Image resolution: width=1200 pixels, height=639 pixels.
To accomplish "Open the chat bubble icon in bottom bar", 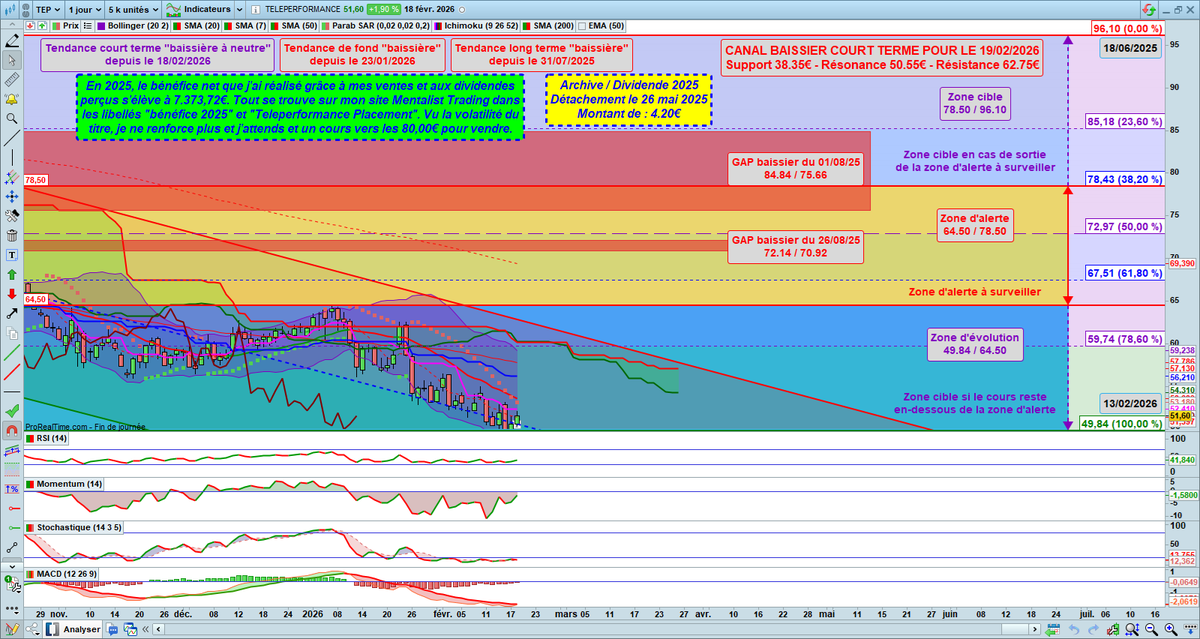I will tap(112, 629).
